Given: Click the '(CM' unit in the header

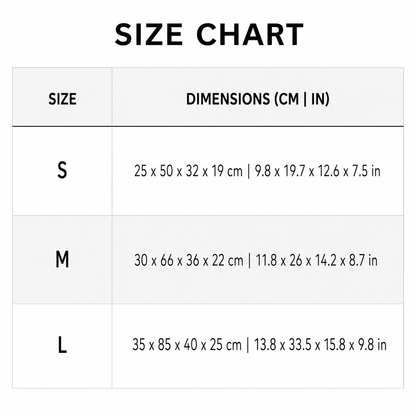Looking at the screenshot, I should tap(286, 99).
